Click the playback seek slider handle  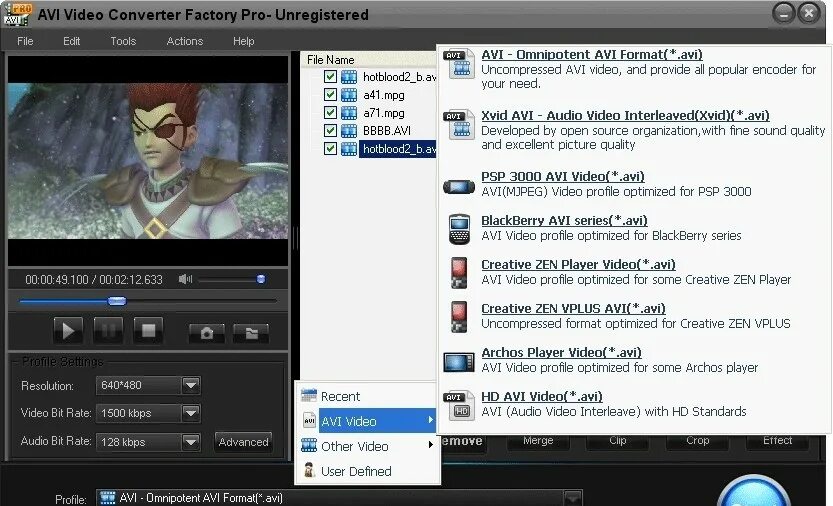(x=117, y=301)
